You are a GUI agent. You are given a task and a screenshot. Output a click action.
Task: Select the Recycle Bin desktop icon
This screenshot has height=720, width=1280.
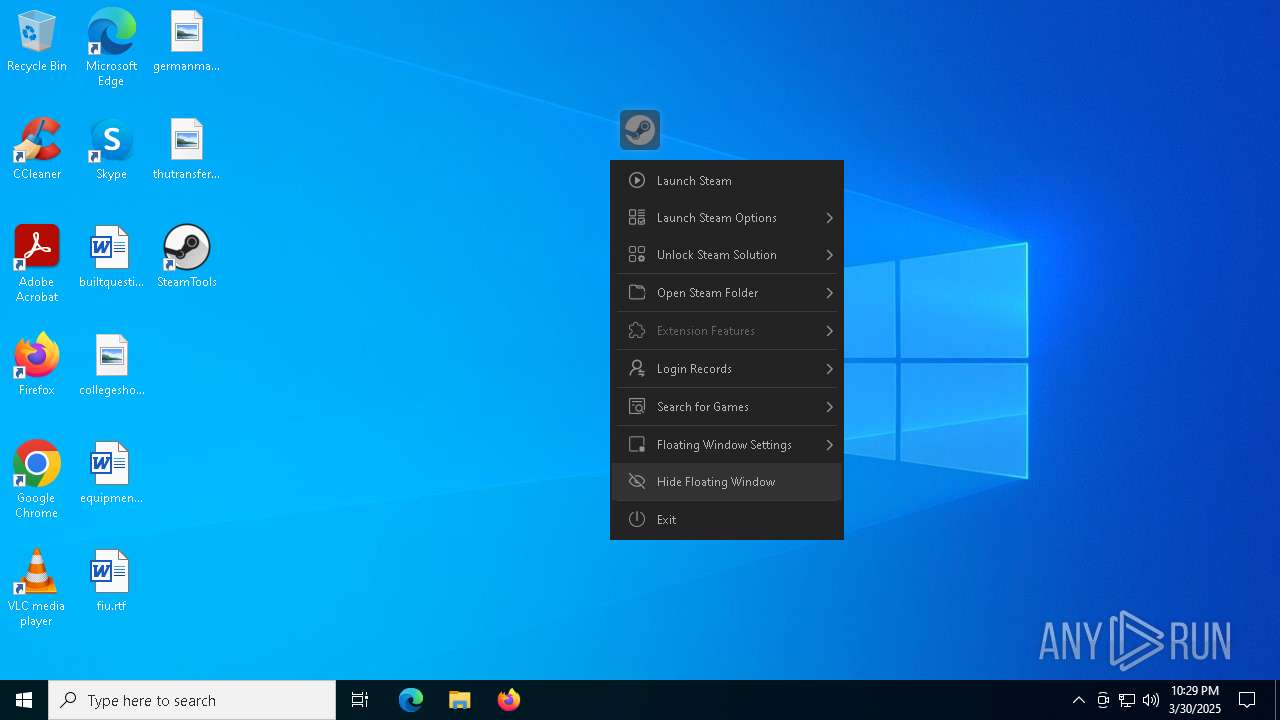tap(37, 42)
